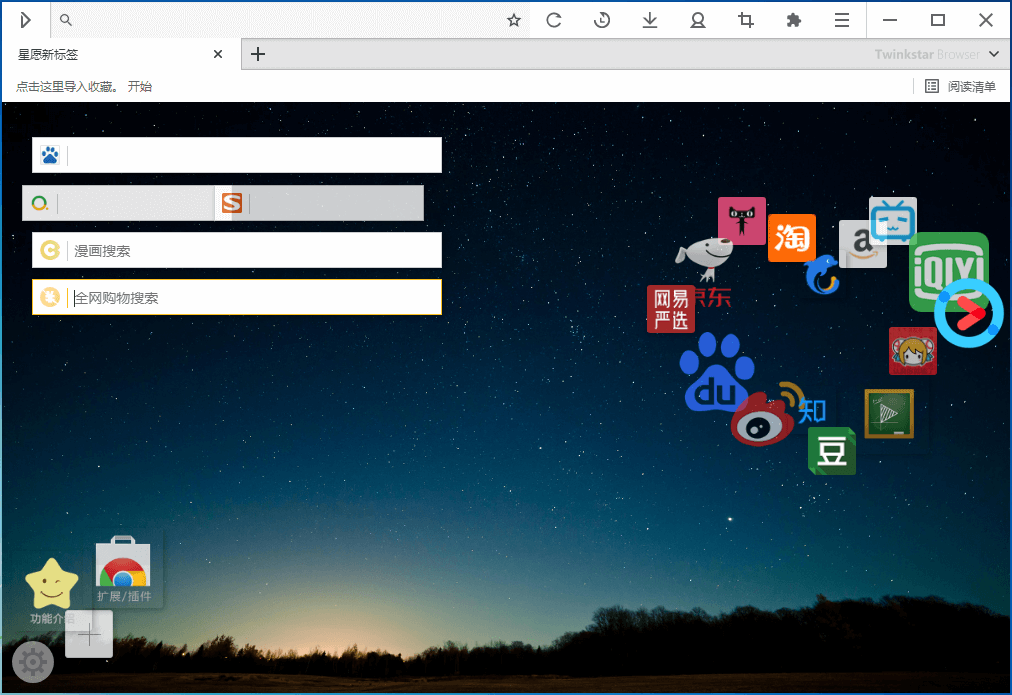This screenshot has height=695, width=1012.
Task: Minimize the browser window
Action: click(890, 20)
